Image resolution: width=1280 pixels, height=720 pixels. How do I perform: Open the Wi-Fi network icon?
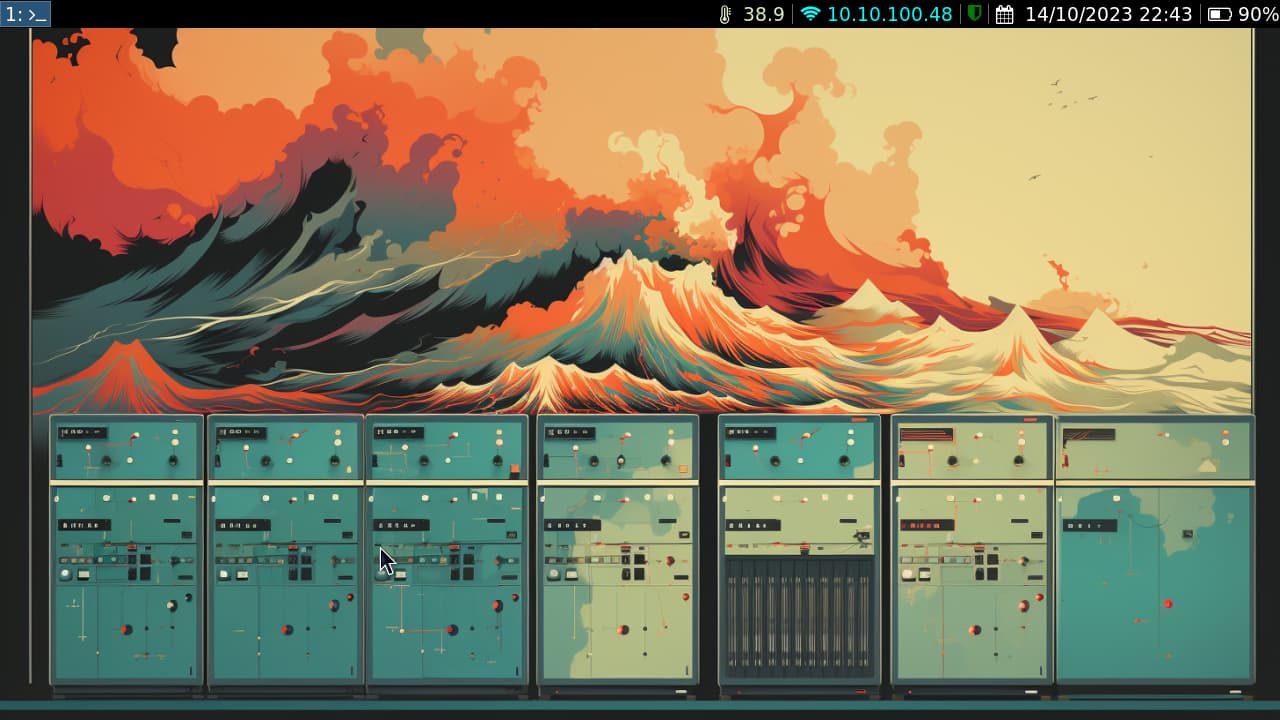810,14
